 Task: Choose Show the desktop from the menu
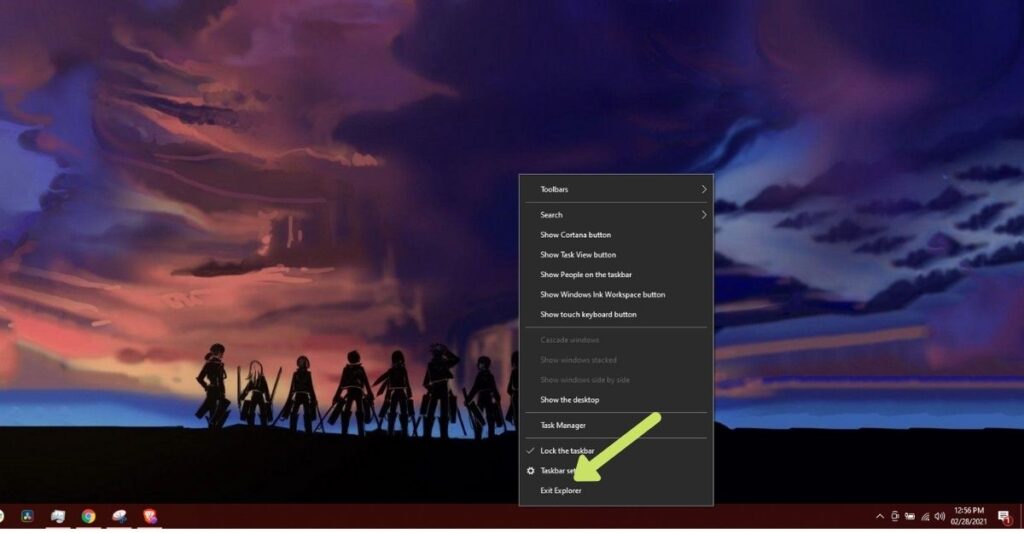click(616, 400)
